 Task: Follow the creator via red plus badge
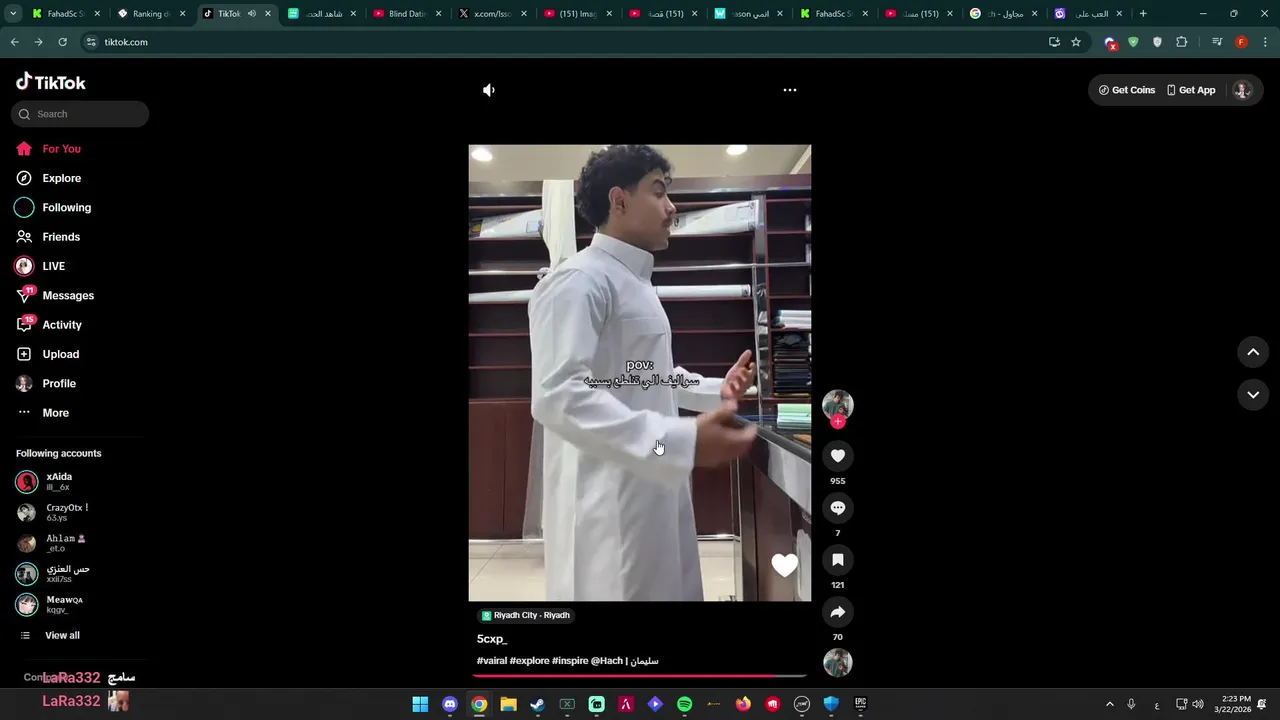(x=838, y=422)
